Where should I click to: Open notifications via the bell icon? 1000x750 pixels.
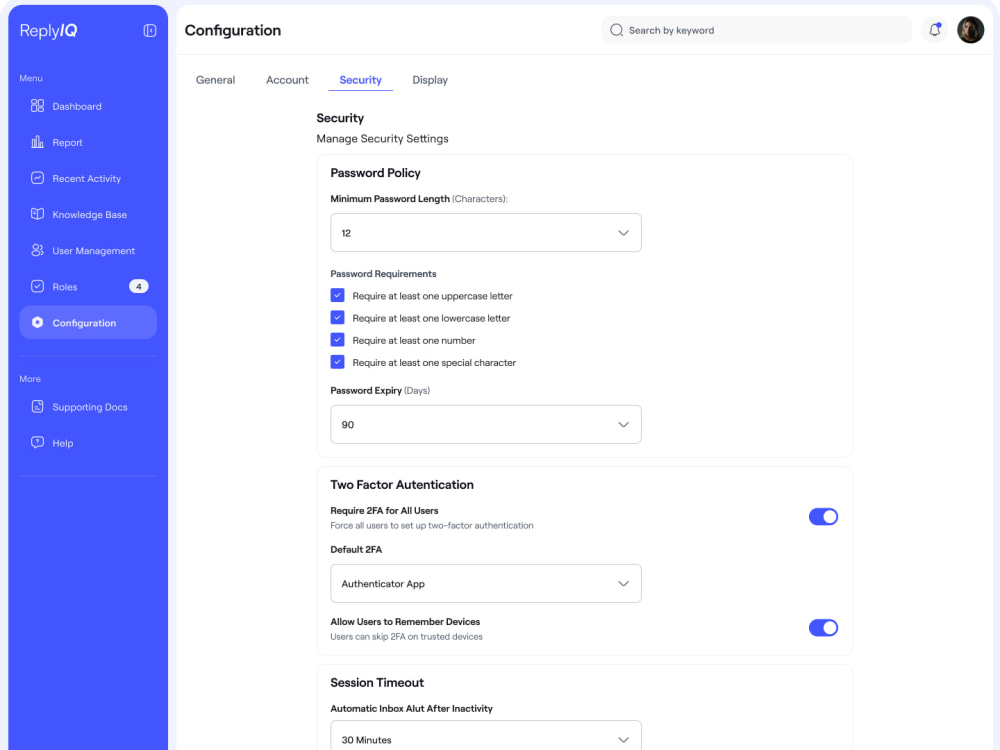click(x=934, y=30)
